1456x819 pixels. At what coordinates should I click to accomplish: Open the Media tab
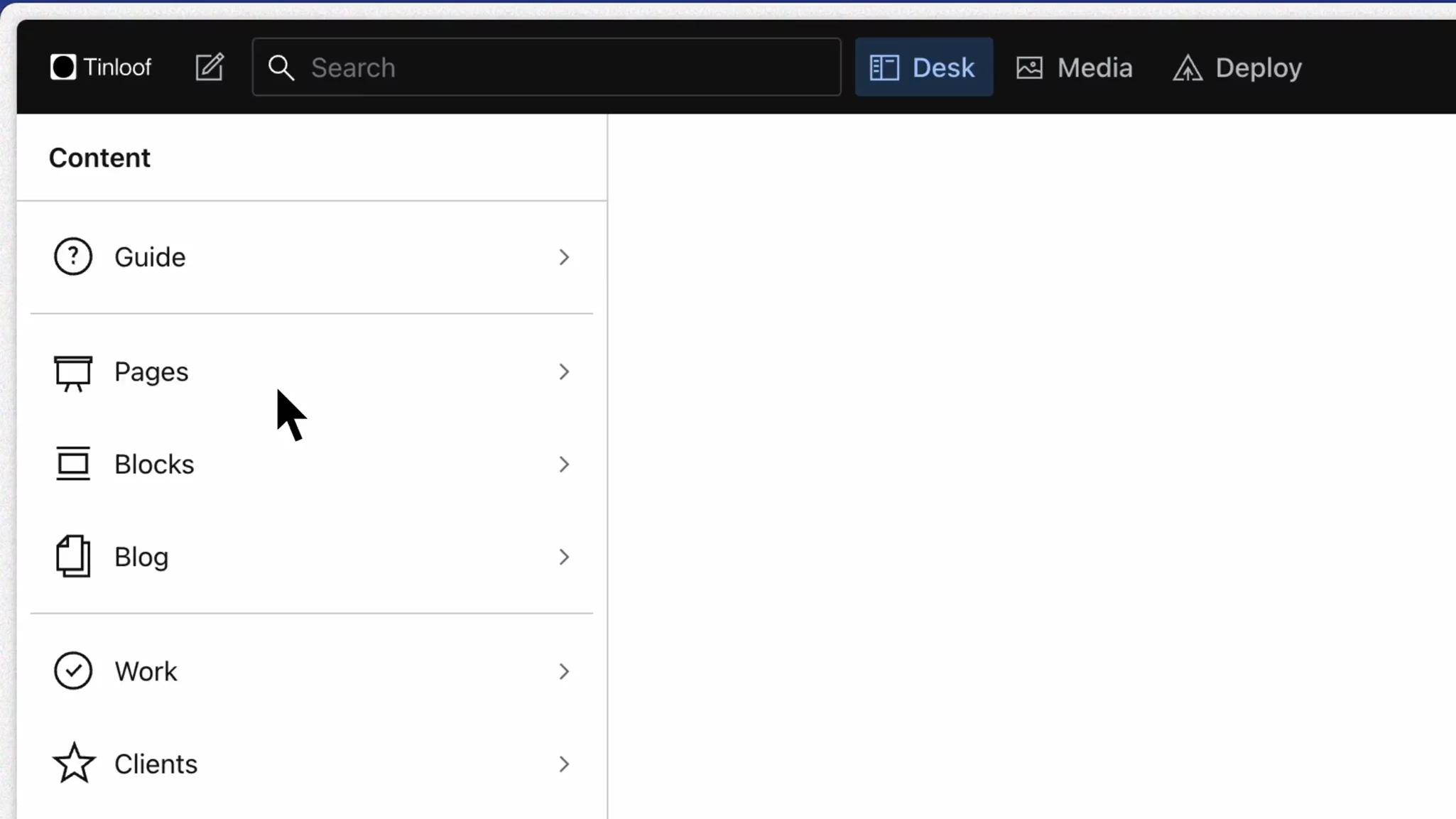pyautogui.click(x=1075, y=67)
